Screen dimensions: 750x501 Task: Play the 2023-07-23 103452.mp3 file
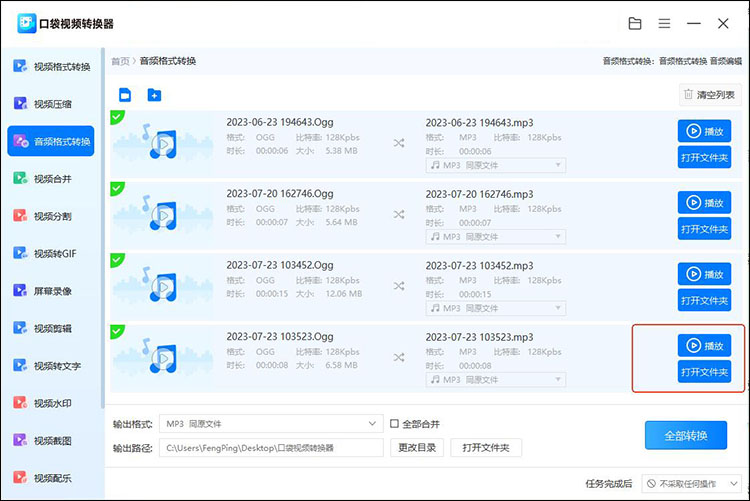tap(704, 274)
